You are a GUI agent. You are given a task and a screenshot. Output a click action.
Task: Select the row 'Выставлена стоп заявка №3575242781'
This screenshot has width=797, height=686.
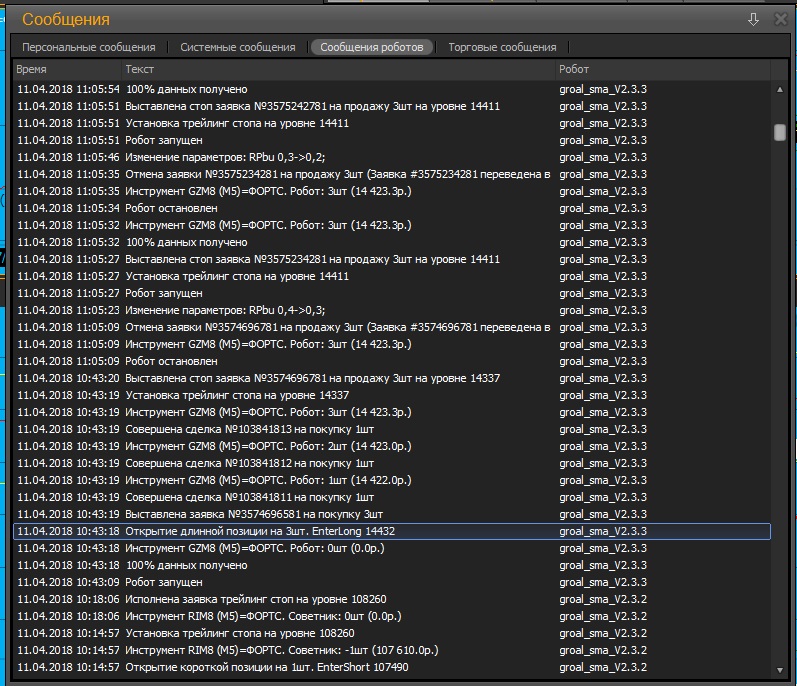[x=312, y=106]
